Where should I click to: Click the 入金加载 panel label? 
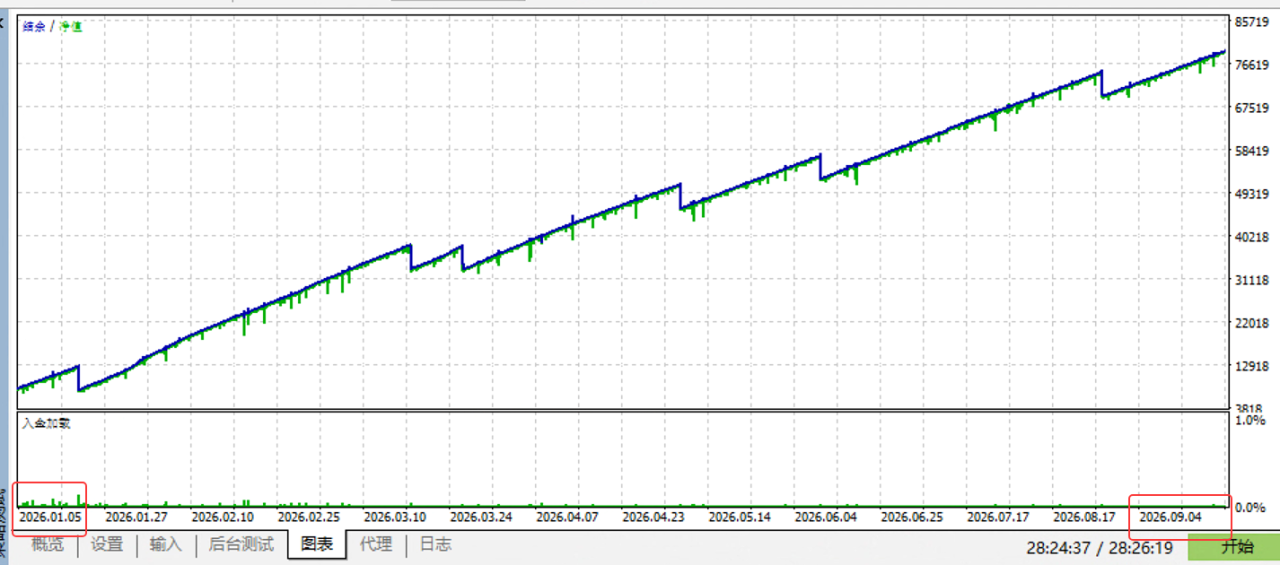pyautogui.click(x=46, y=423)
